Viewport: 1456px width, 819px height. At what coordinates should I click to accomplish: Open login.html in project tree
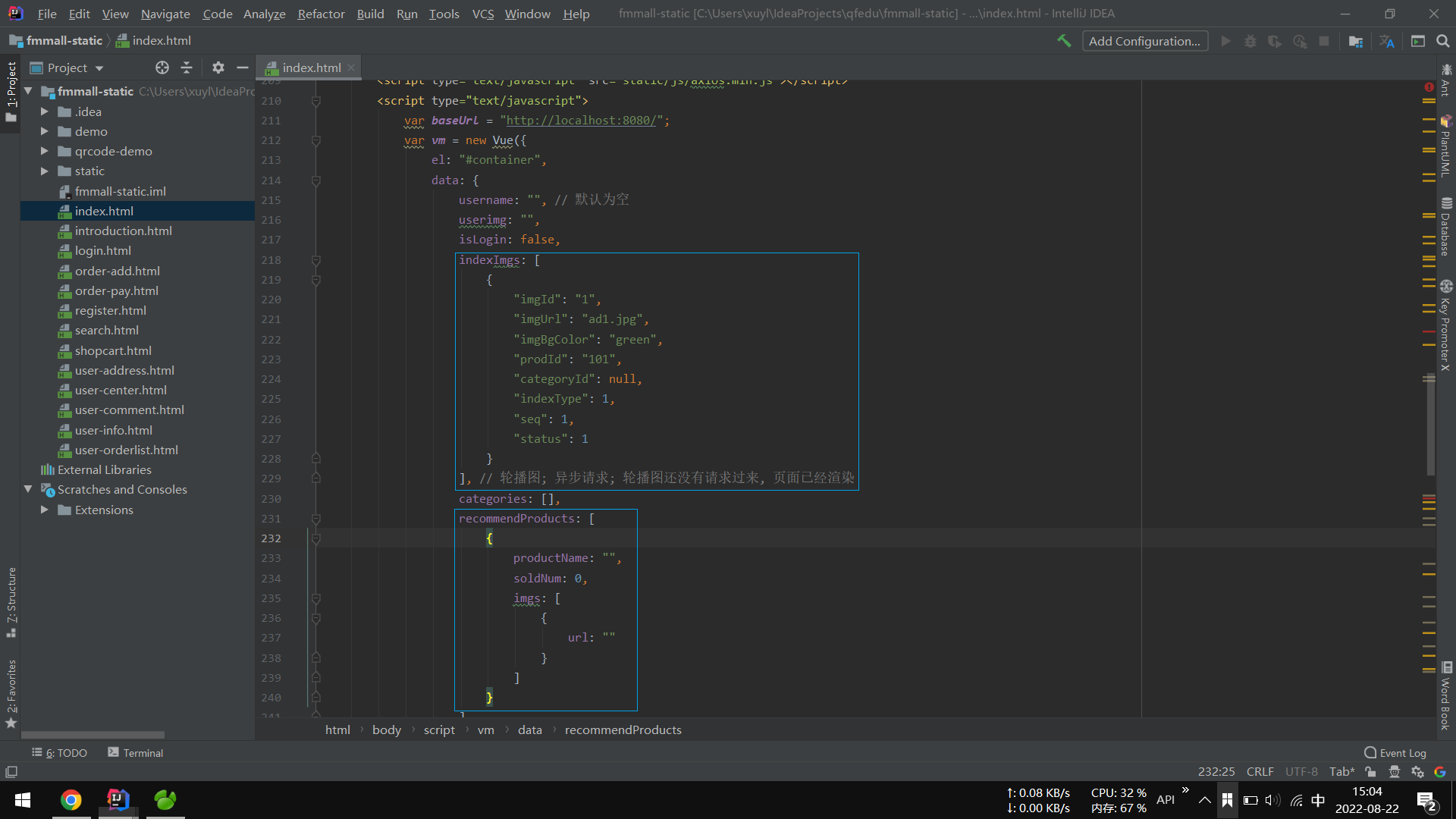point(102,250)
